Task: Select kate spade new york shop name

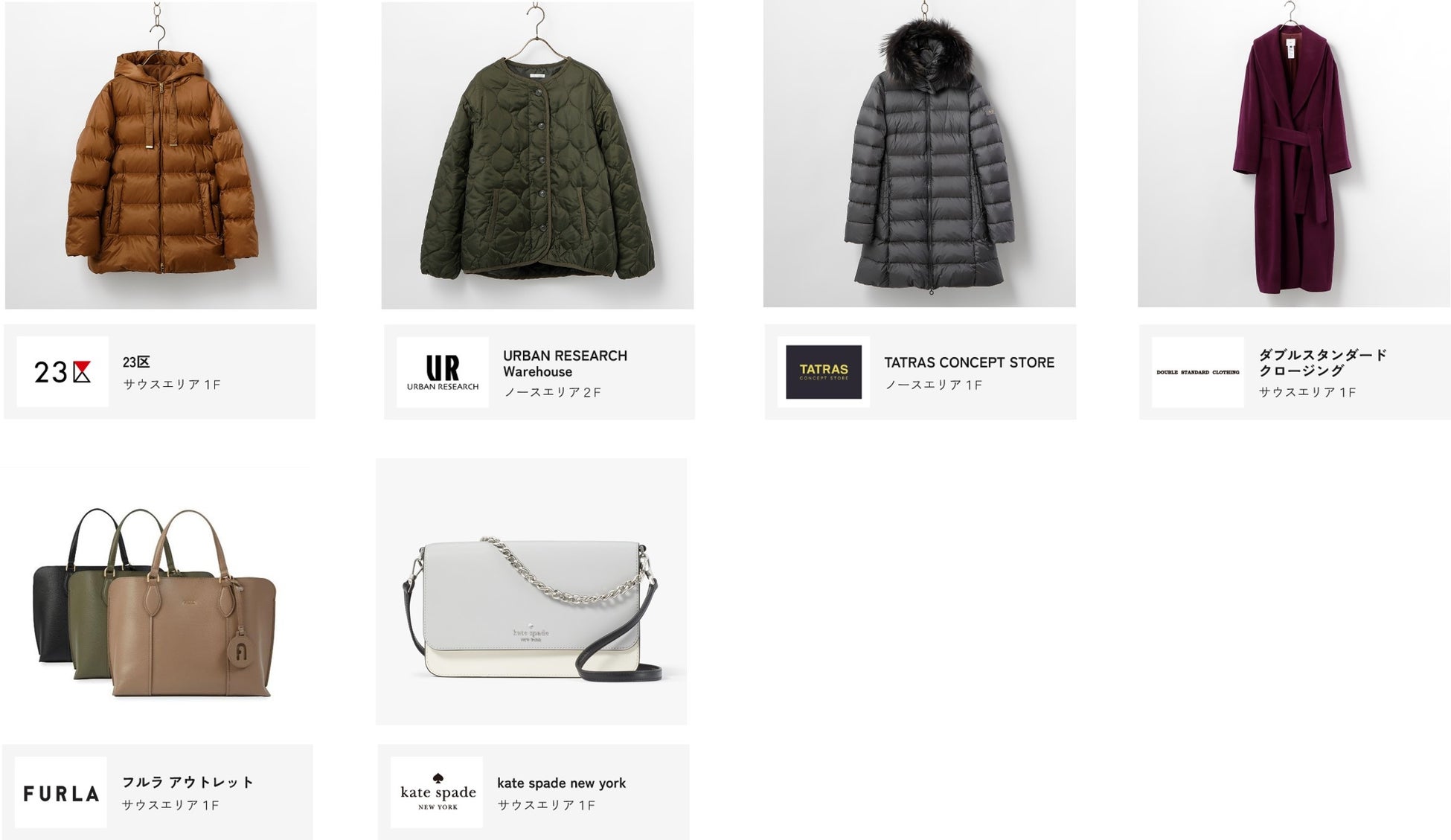Action: (561, 783)
